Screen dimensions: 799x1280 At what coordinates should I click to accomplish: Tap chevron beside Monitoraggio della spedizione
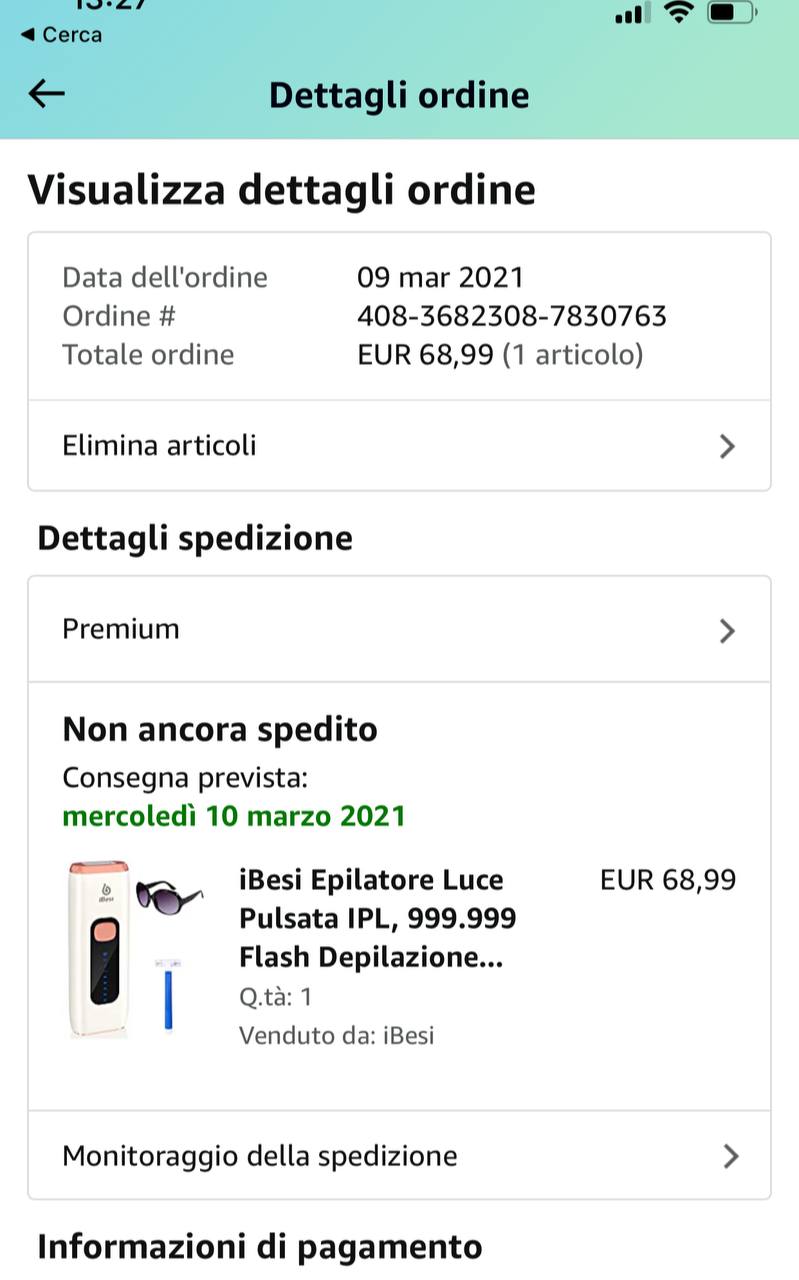pyautogui.click(x=730, y=1157)
